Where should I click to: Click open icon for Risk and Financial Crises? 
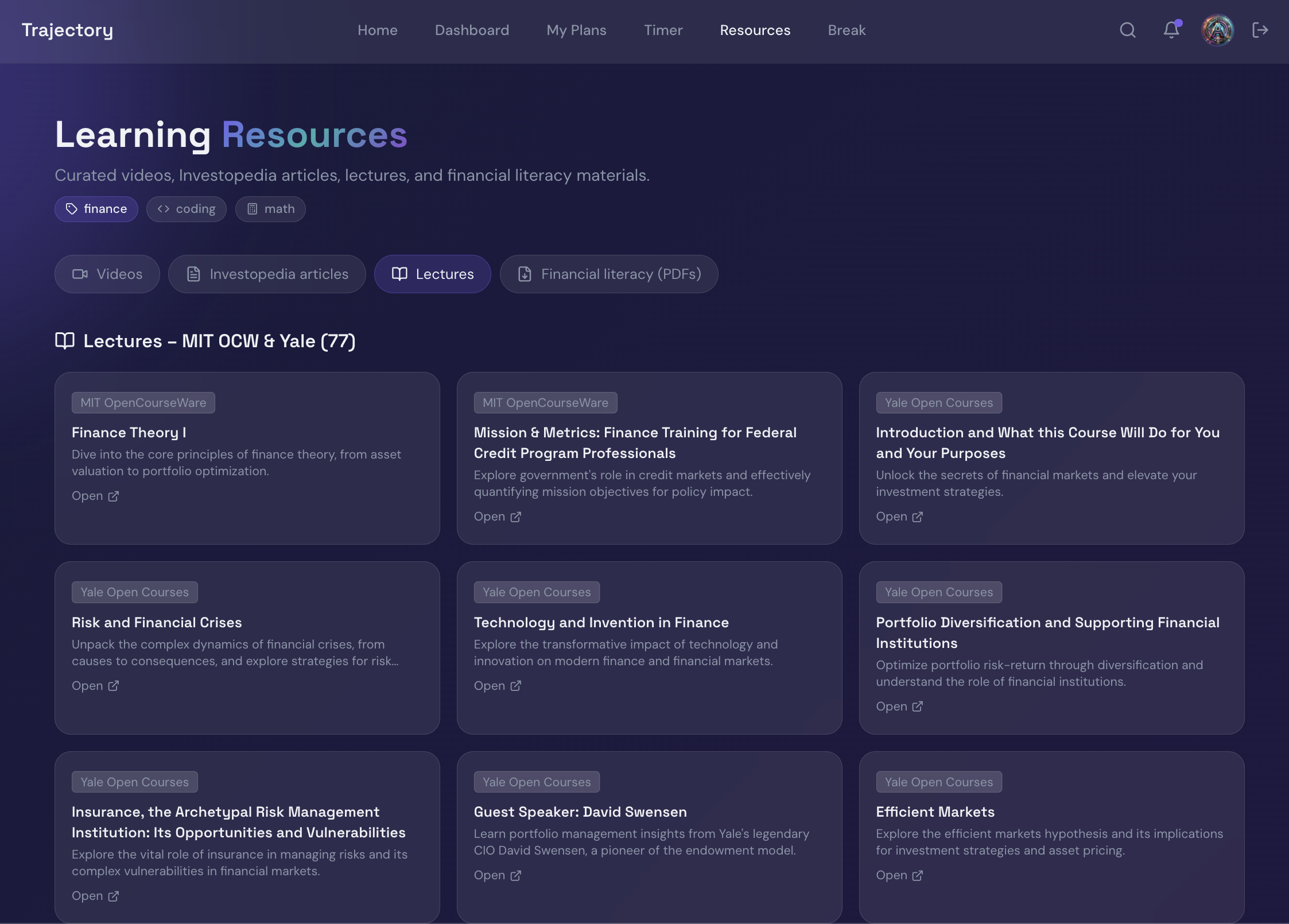pos(114,686)
